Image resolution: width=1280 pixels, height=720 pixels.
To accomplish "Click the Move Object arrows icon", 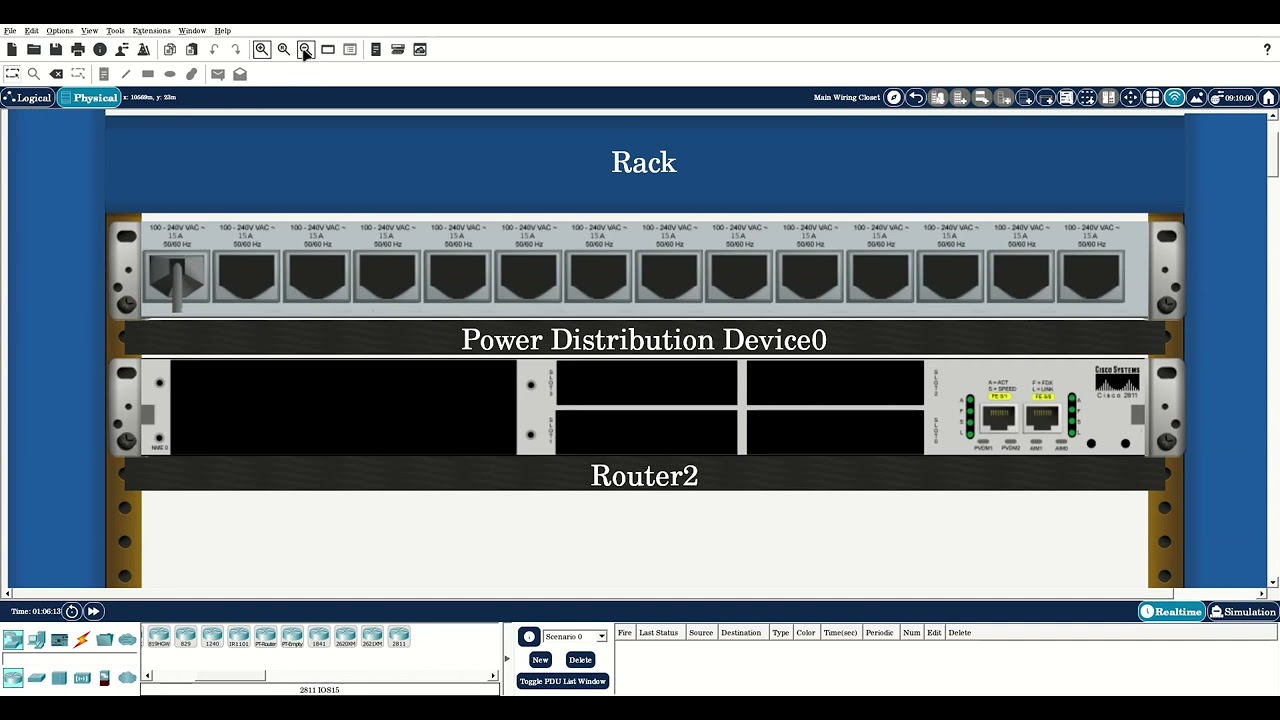I will click(x=1131, y=98).
